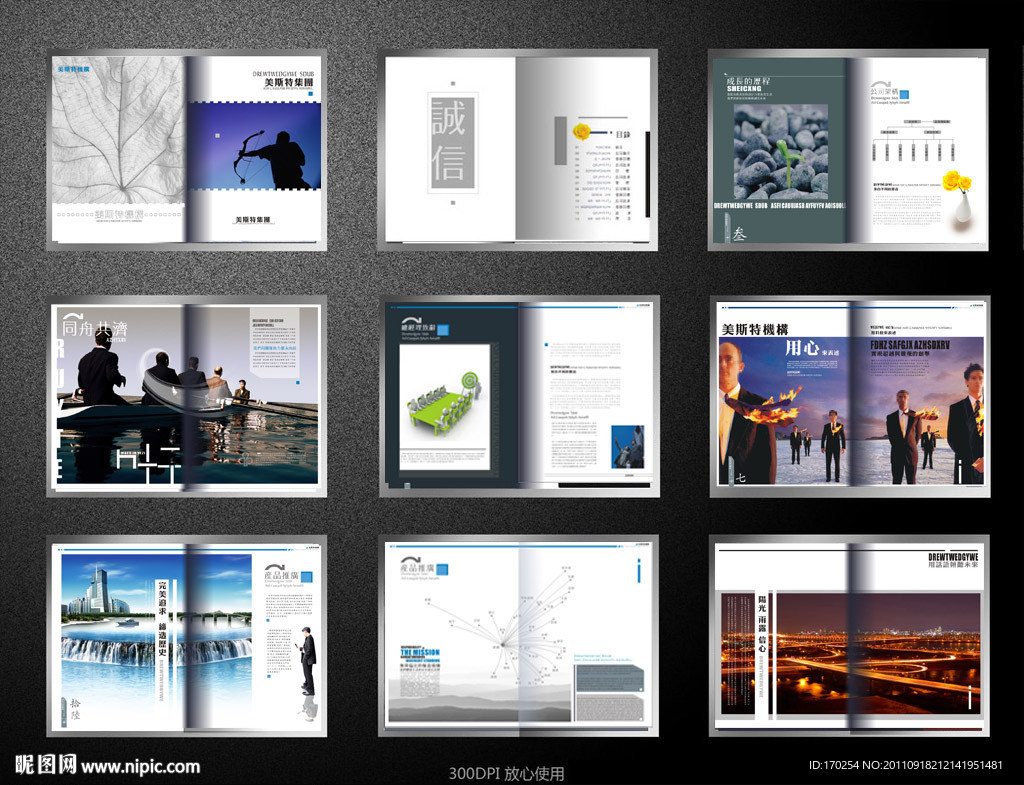1024x785 pixels.
Task: Click the sprout among pebbles photo
Action: pyautogui.click(x=781, y=152)
